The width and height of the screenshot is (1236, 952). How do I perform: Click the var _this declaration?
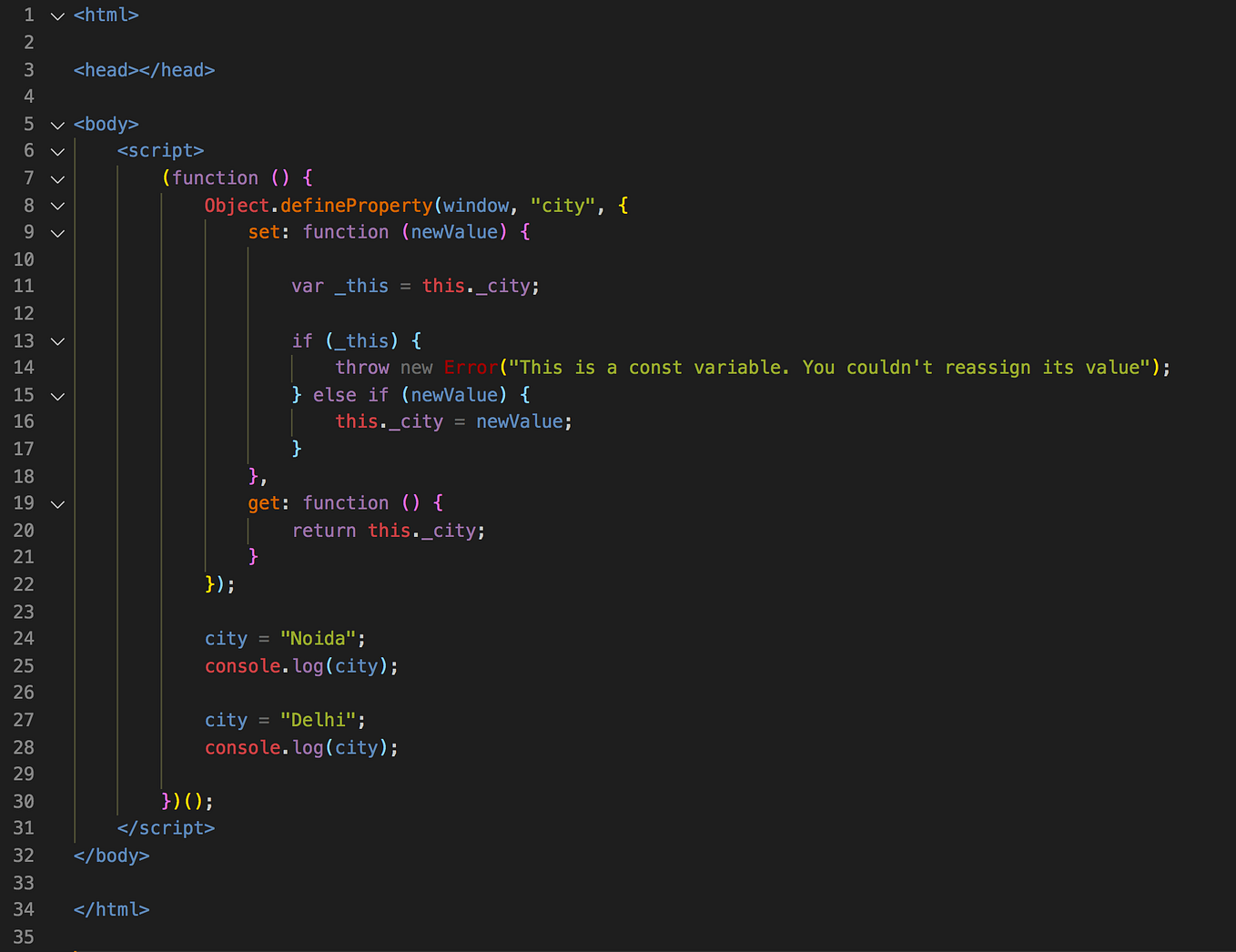coord(339,287)
